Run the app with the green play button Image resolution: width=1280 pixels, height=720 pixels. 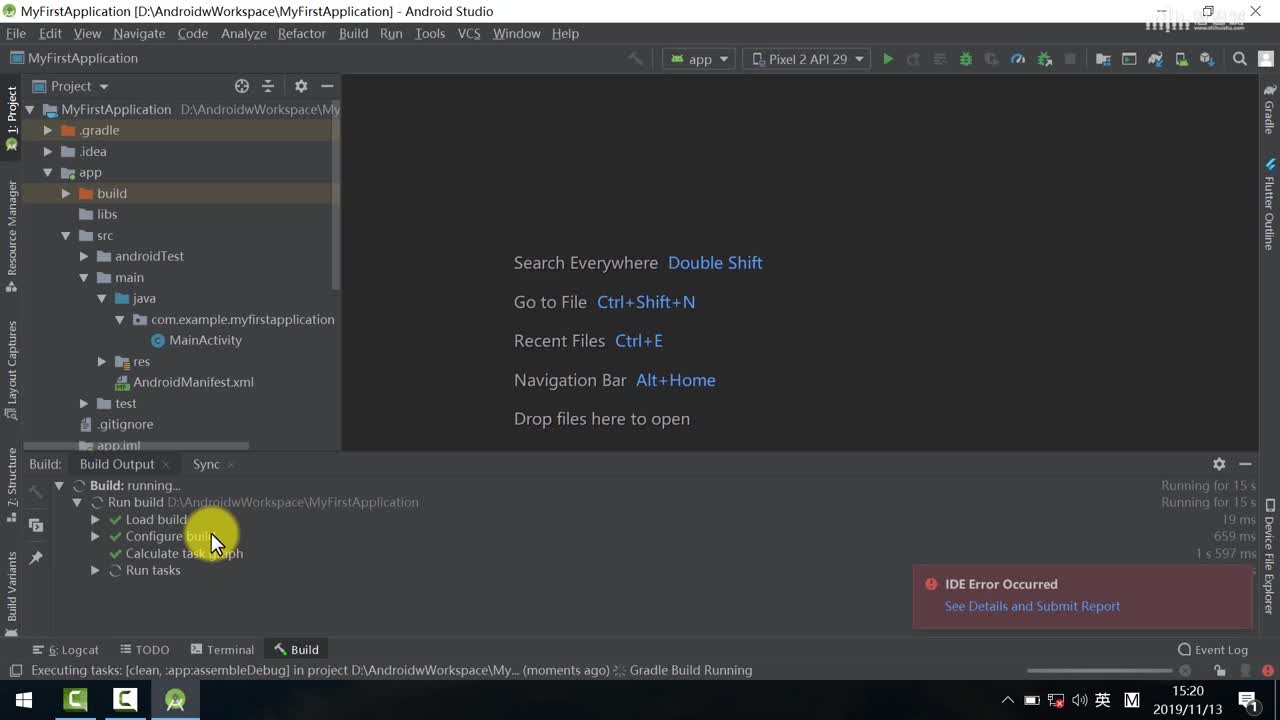(887, 59)
